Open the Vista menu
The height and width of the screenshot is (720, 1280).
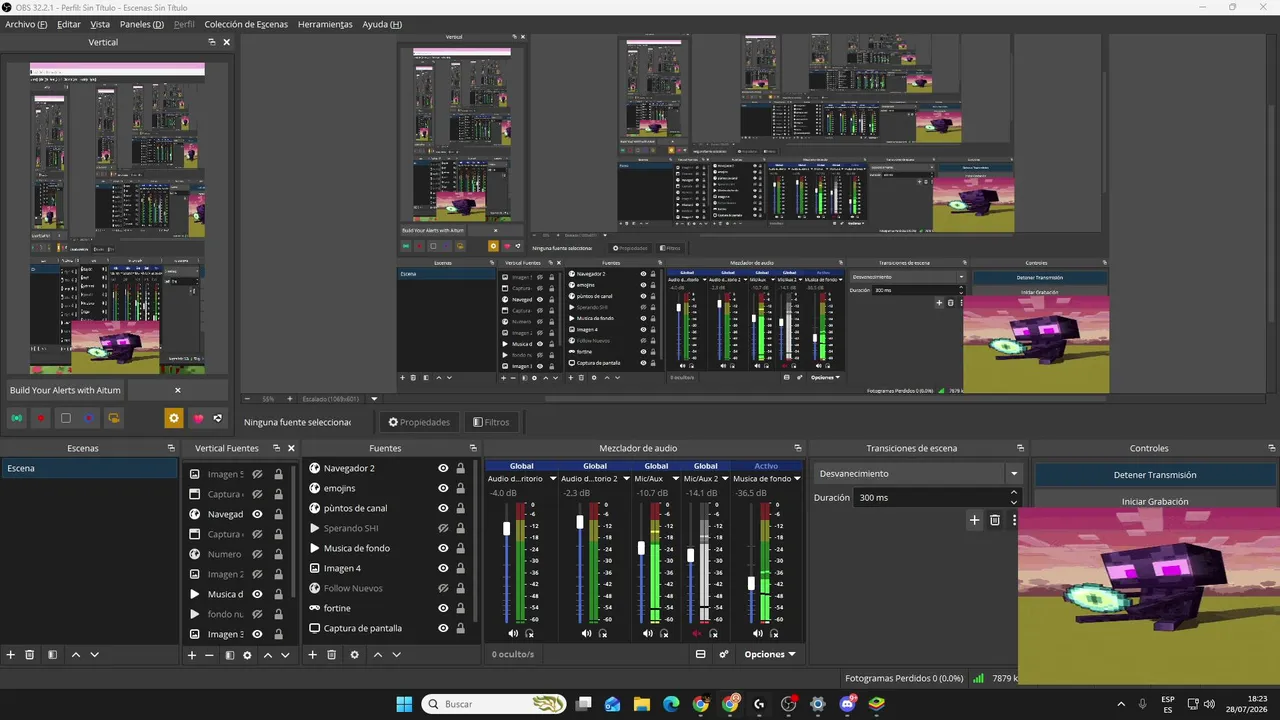pyautogui.click(x=100, y=24)
